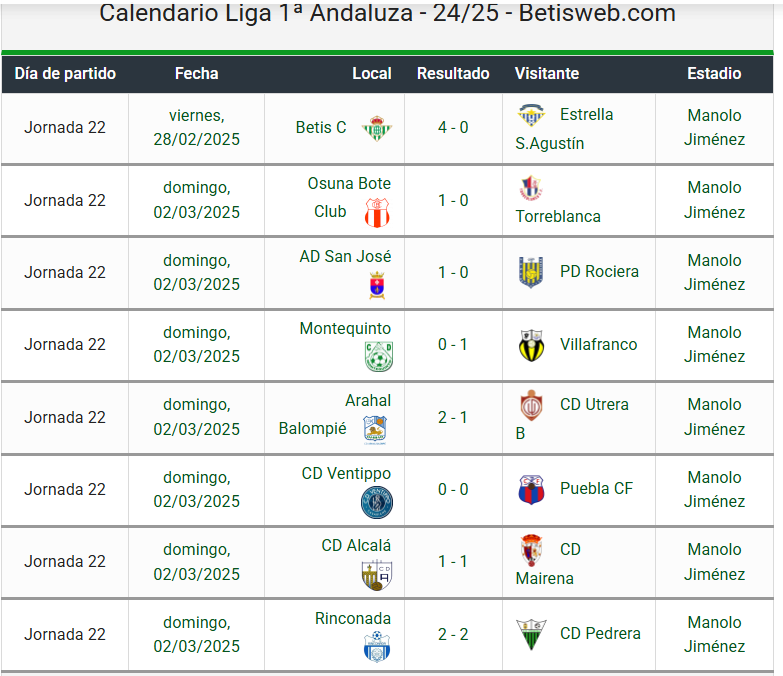Click the Osuna Bote Club striped crest
This screenshot has width=783, height=676.
coord(377,213)
